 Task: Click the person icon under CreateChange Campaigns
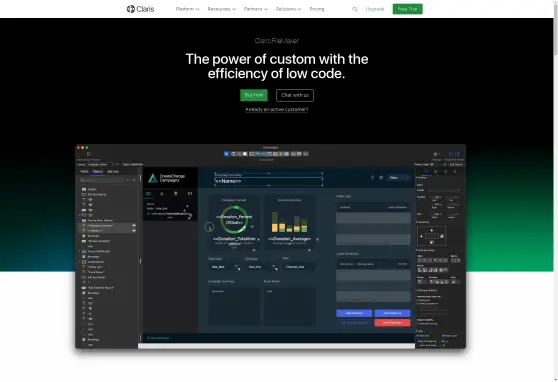pyautogui.click(x=162, y=194)
